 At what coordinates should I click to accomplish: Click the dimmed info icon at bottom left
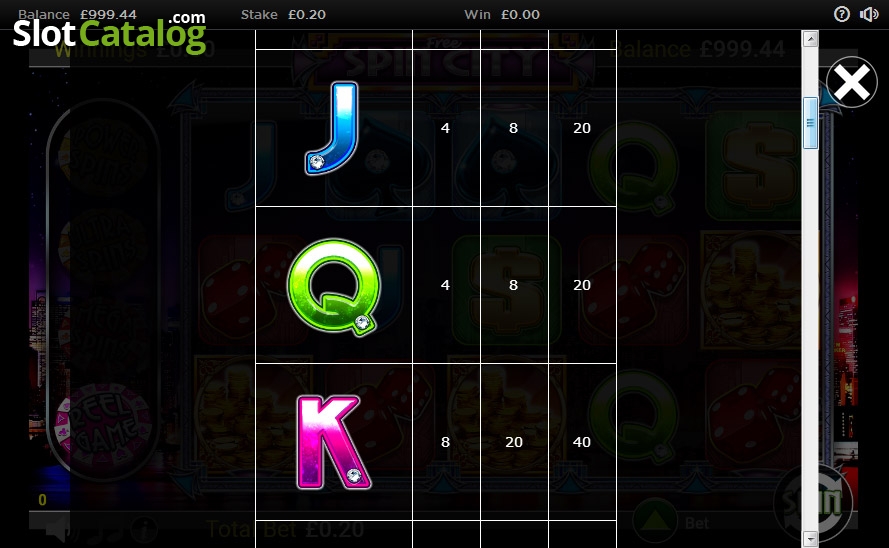[x=144, y=529]
